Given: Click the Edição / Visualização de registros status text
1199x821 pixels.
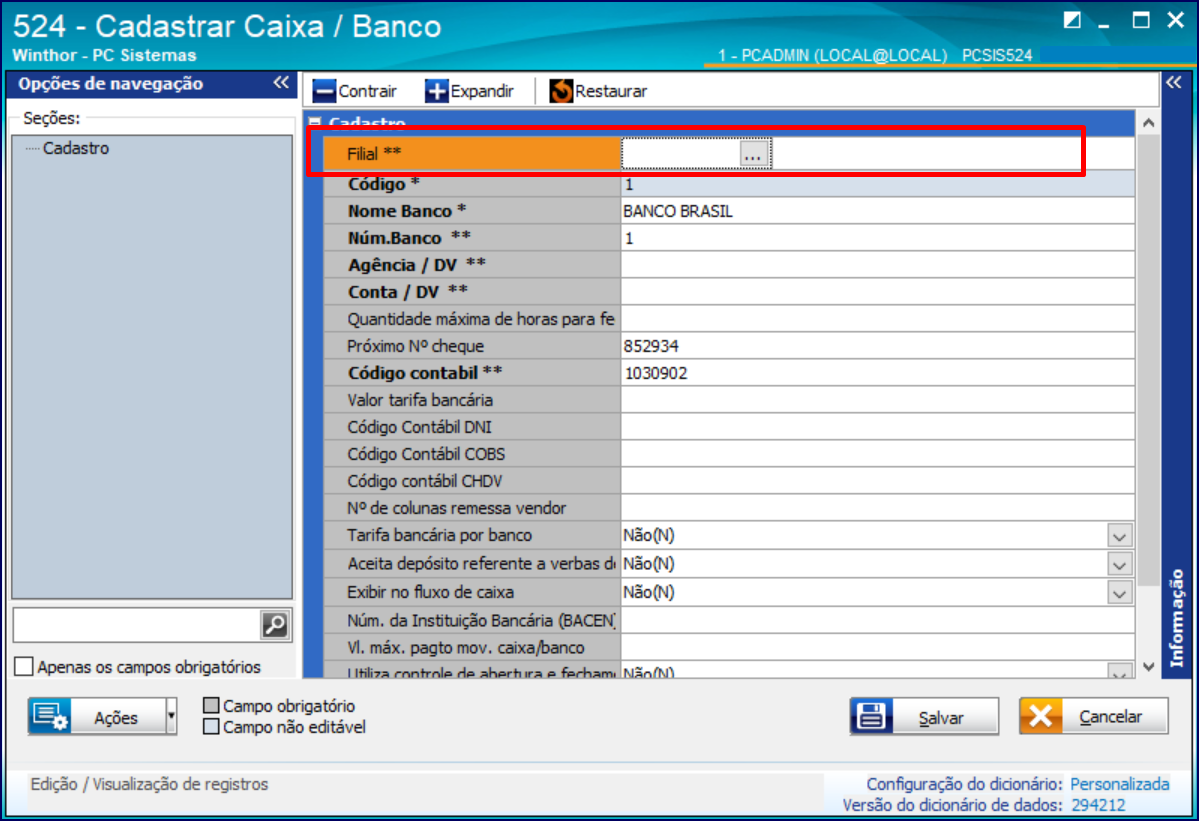Looking at the screenshot, I should tap(149, 784).
